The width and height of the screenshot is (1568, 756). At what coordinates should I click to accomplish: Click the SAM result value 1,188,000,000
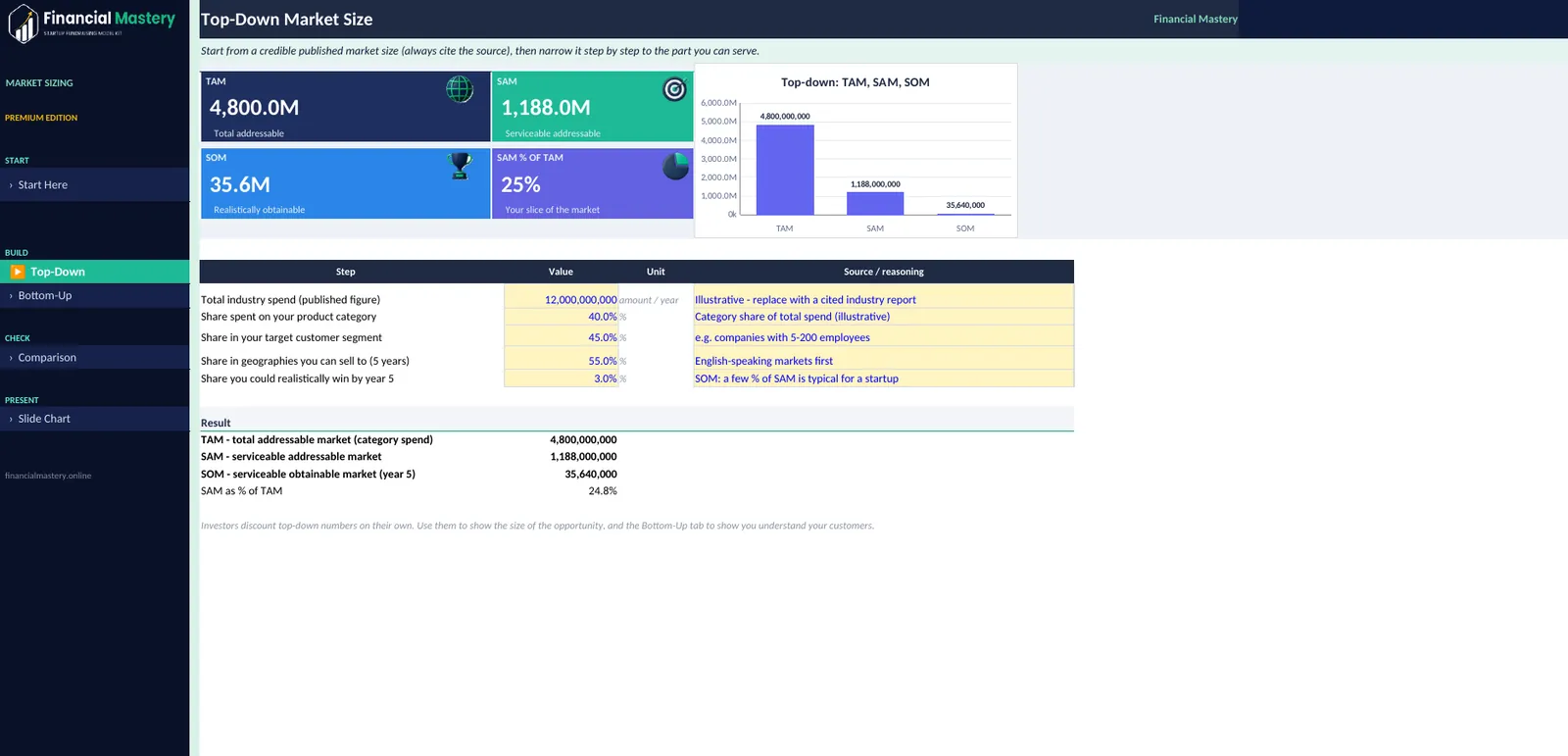coord(583,457)
